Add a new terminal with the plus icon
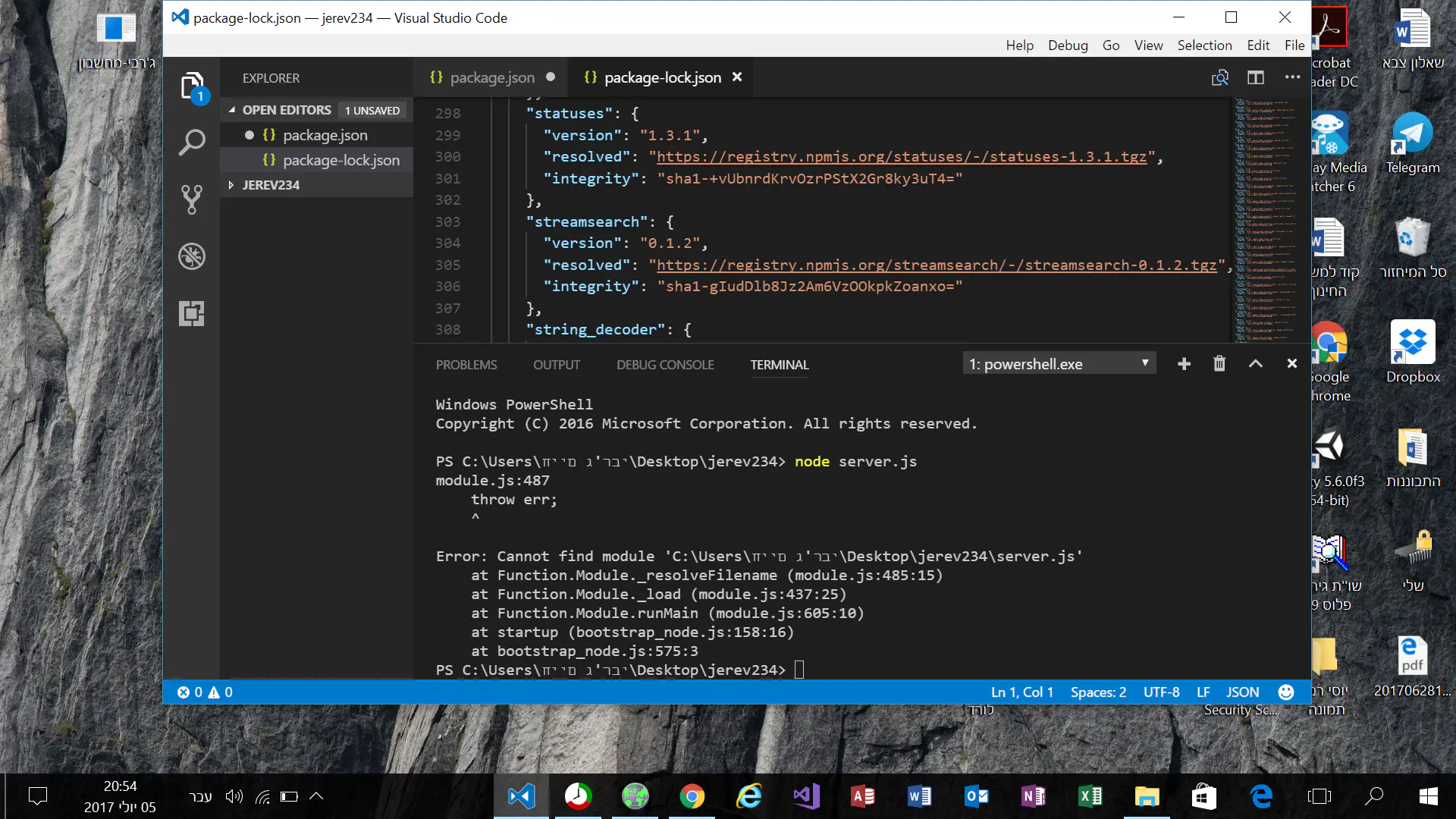1456x819 pixels. (x=1184, y=364)
